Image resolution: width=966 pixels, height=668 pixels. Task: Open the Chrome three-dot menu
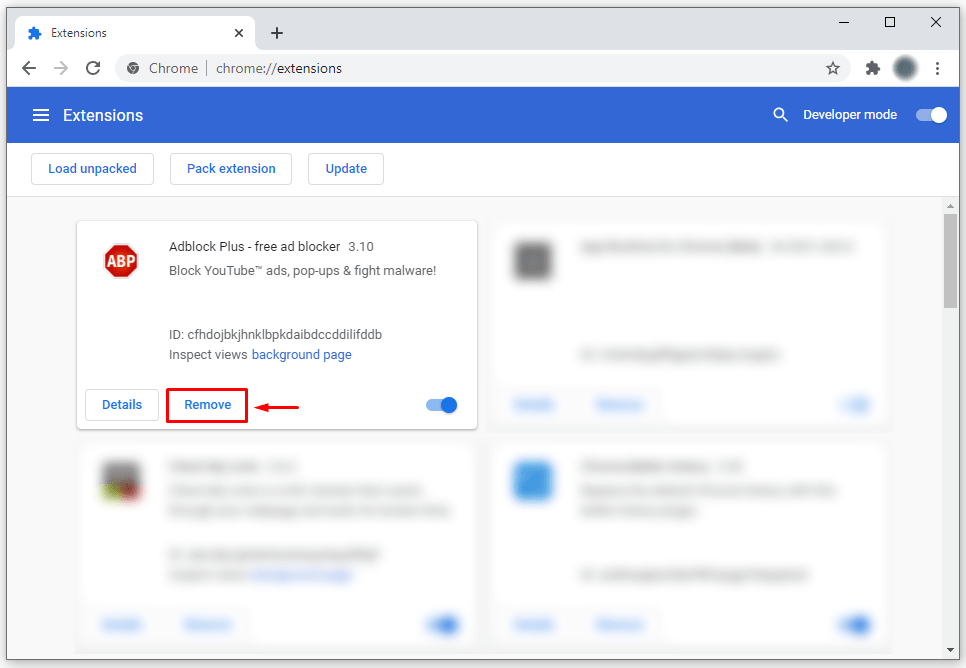[937, 68]
